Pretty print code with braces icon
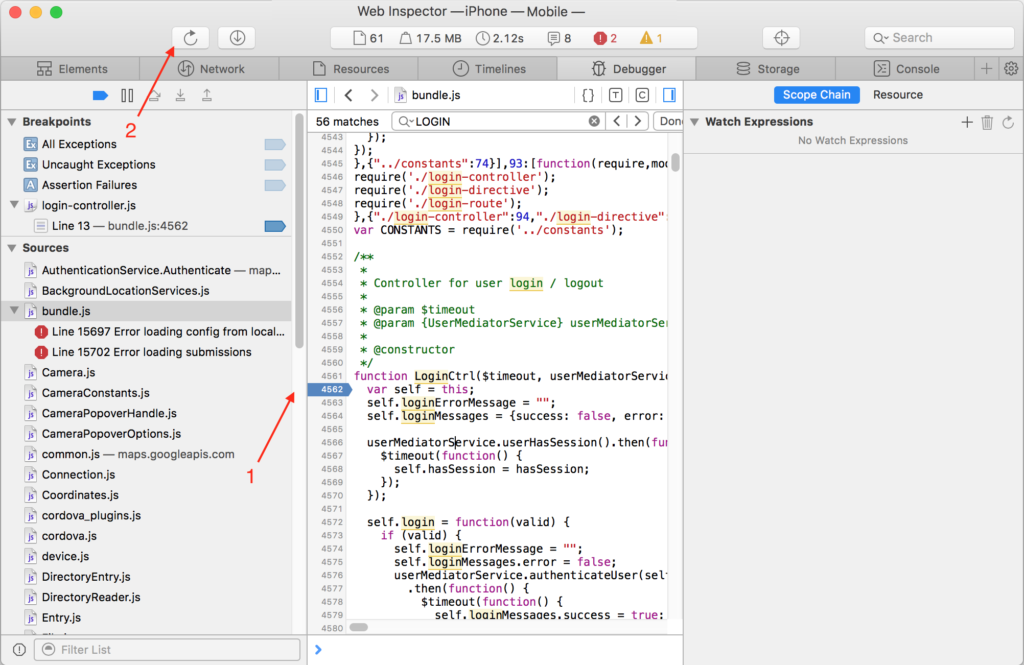 tap(588, 95)
